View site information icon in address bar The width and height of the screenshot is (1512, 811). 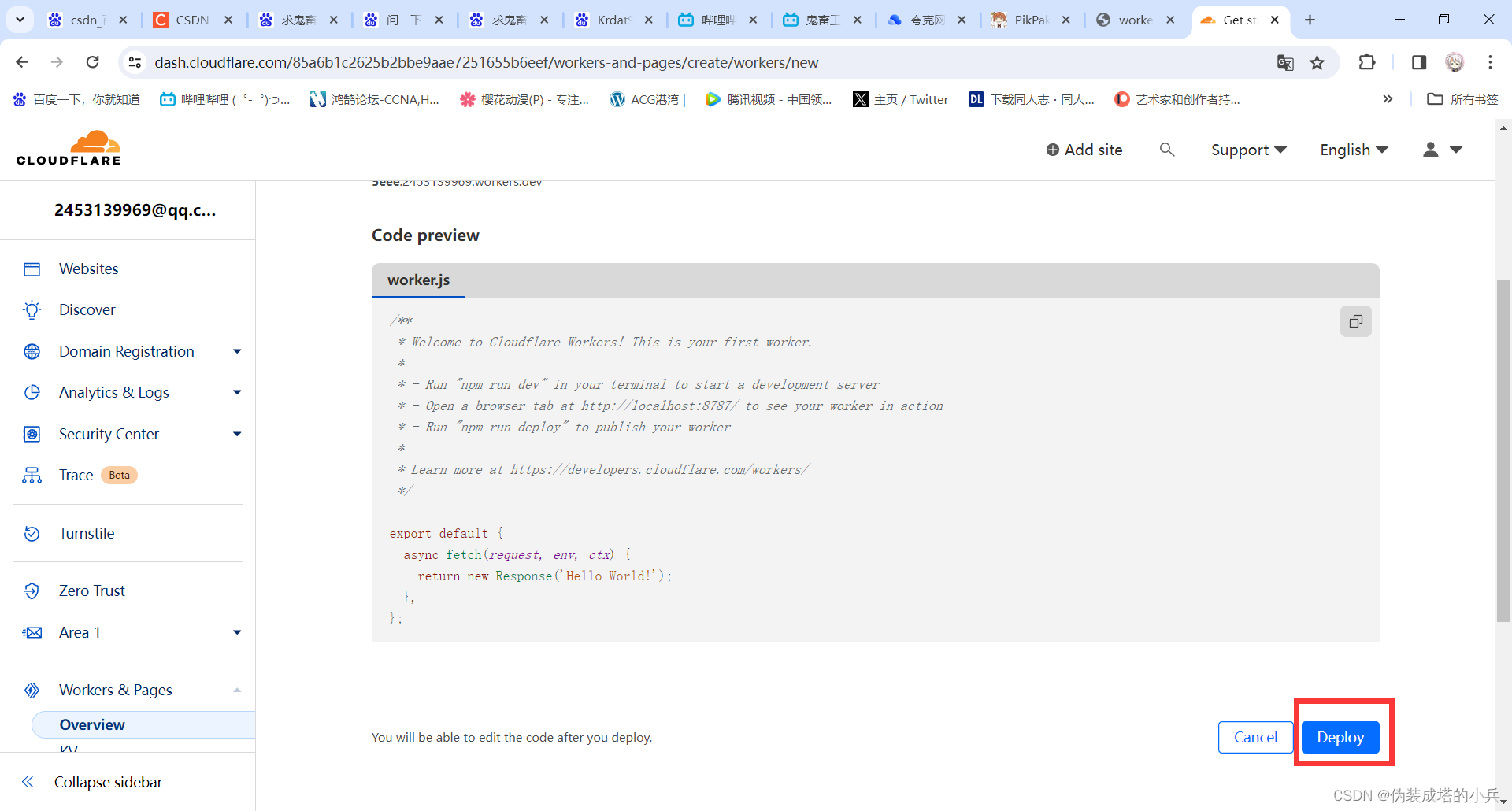click(x=135, y=62)
